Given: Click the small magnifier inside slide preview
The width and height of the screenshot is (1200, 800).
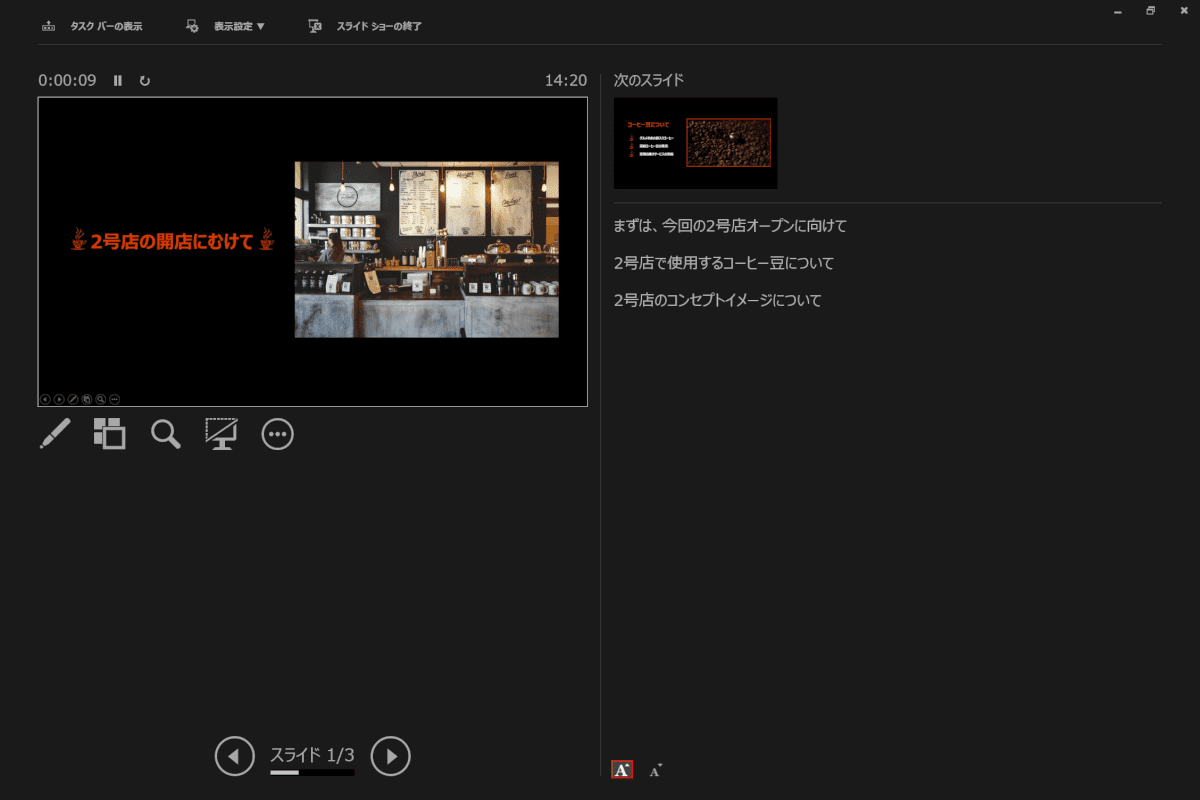Looking at the screenshot, I should (101, 399).
